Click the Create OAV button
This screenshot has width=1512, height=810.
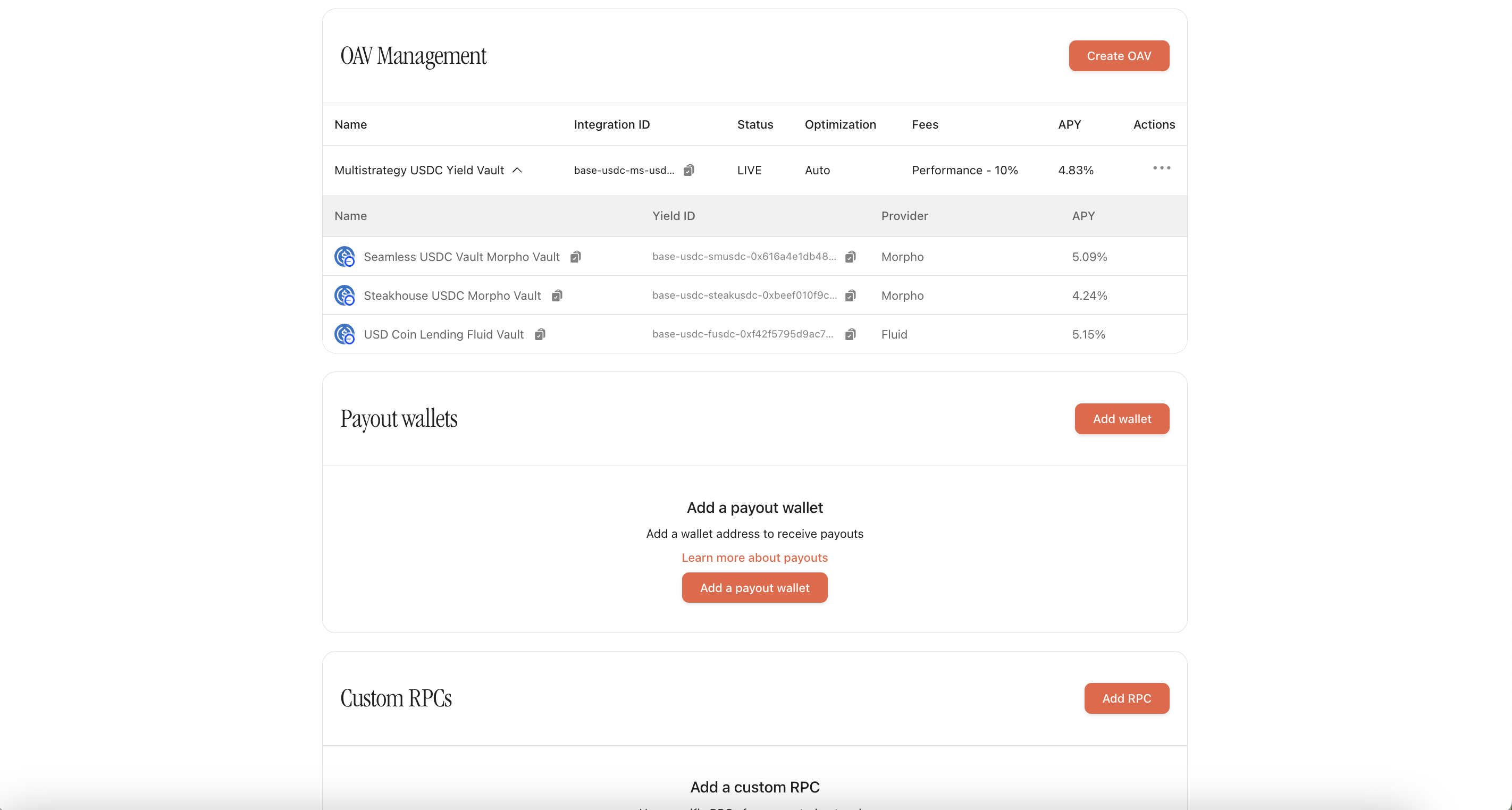click(1119, 56)
